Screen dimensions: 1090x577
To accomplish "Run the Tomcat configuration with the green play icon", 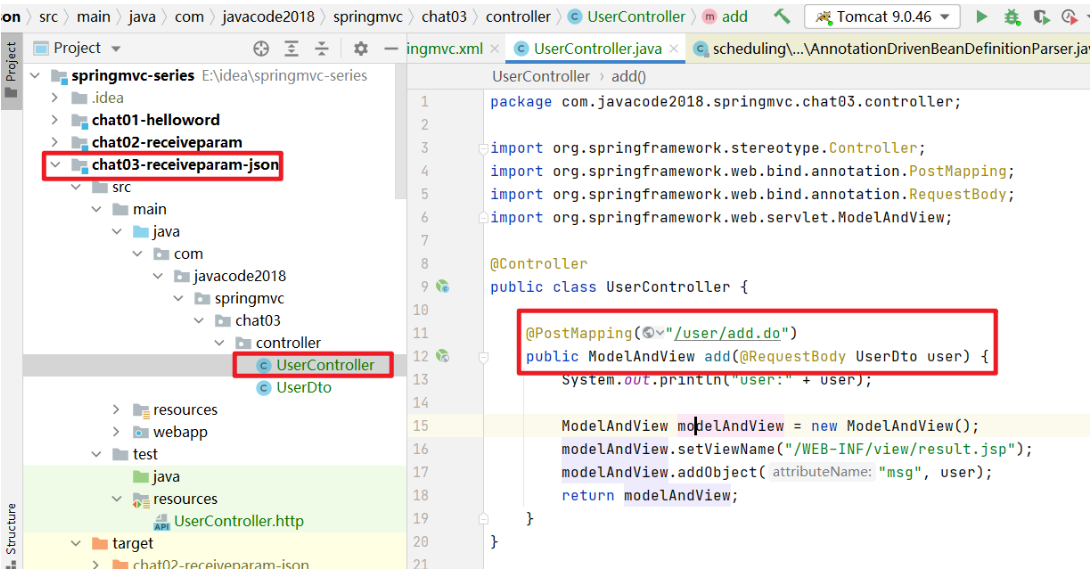I will tap(981, 17).
